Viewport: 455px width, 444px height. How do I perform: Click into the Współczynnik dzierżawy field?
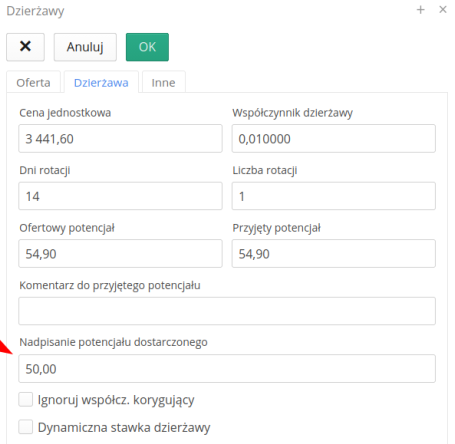pos(334,139)
